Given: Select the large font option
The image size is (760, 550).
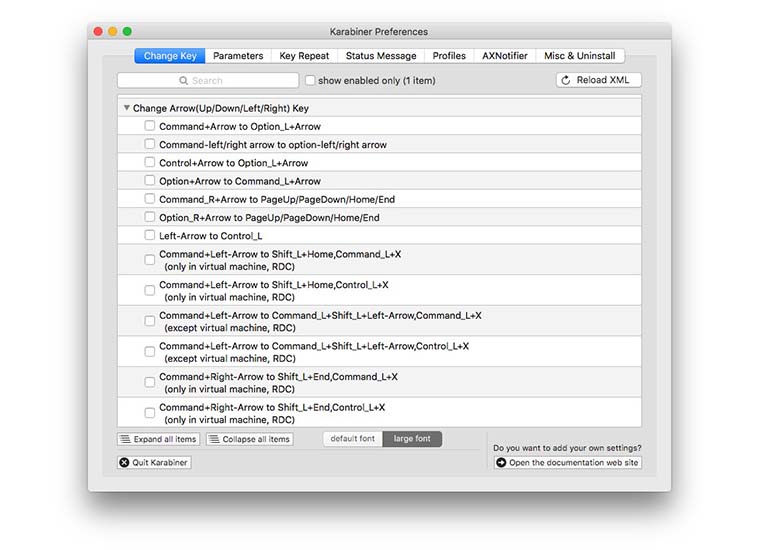Looking at the screenshot, I should (x=412, y=439).
